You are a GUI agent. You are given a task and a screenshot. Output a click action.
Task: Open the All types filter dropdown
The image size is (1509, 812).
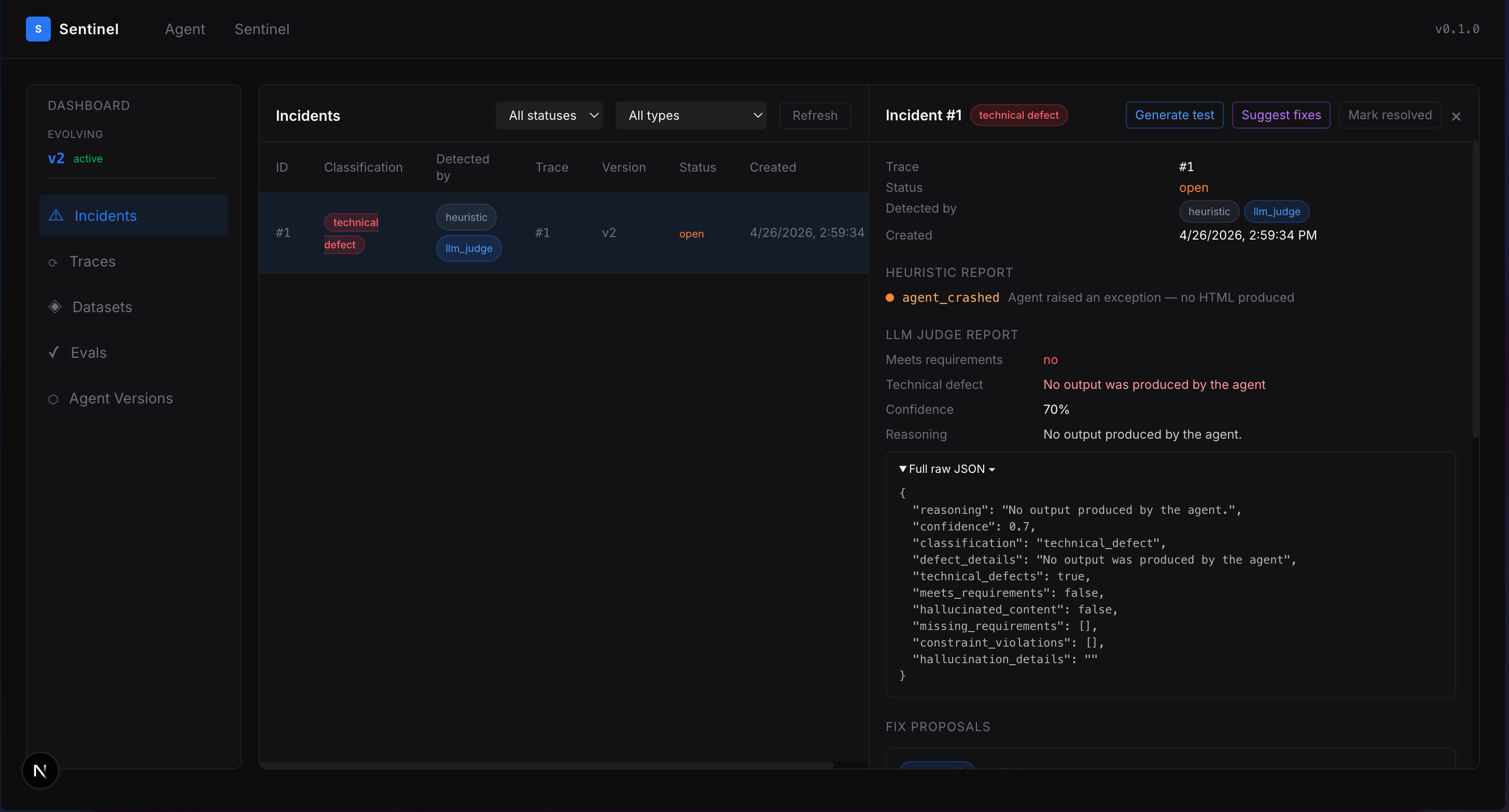click(691, 116)
